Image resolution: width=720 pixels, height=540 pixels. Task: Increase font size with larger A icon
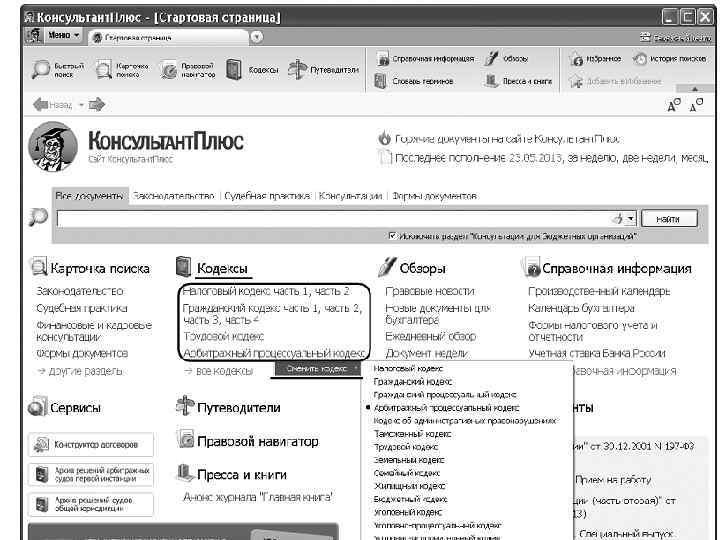click(x=674, y=105)
